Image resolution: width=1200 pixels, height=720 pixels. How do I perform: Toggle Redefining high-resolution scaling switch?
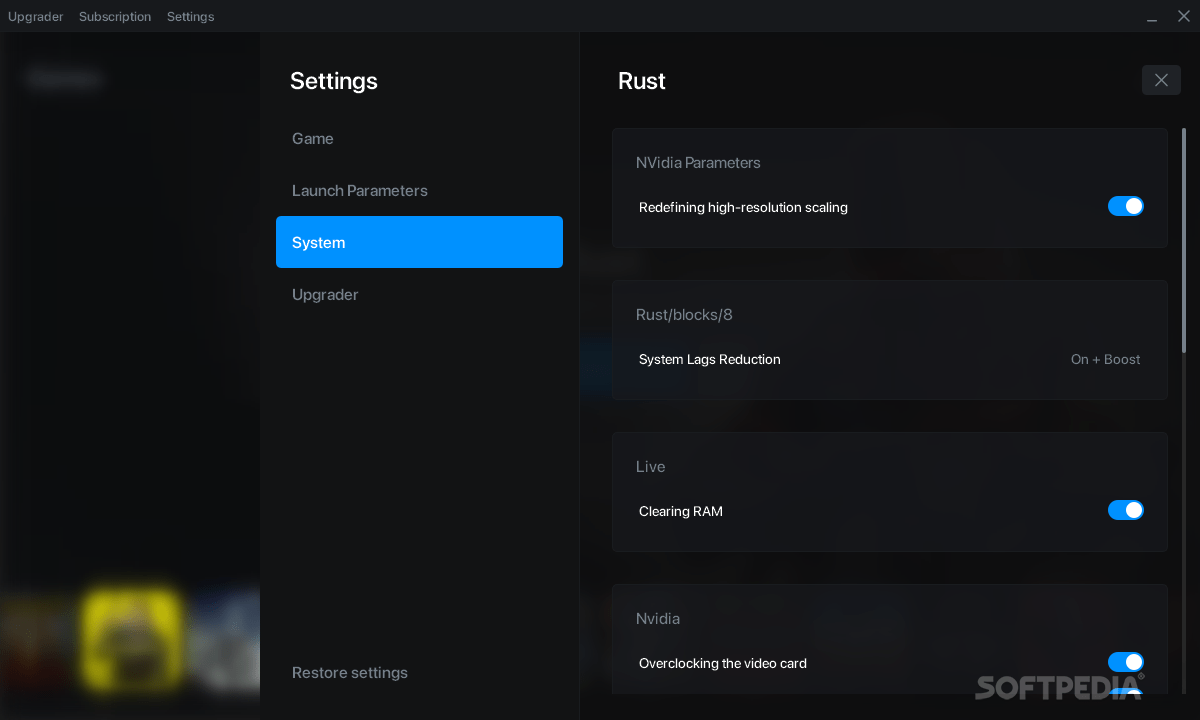(x=1125, y=206)
